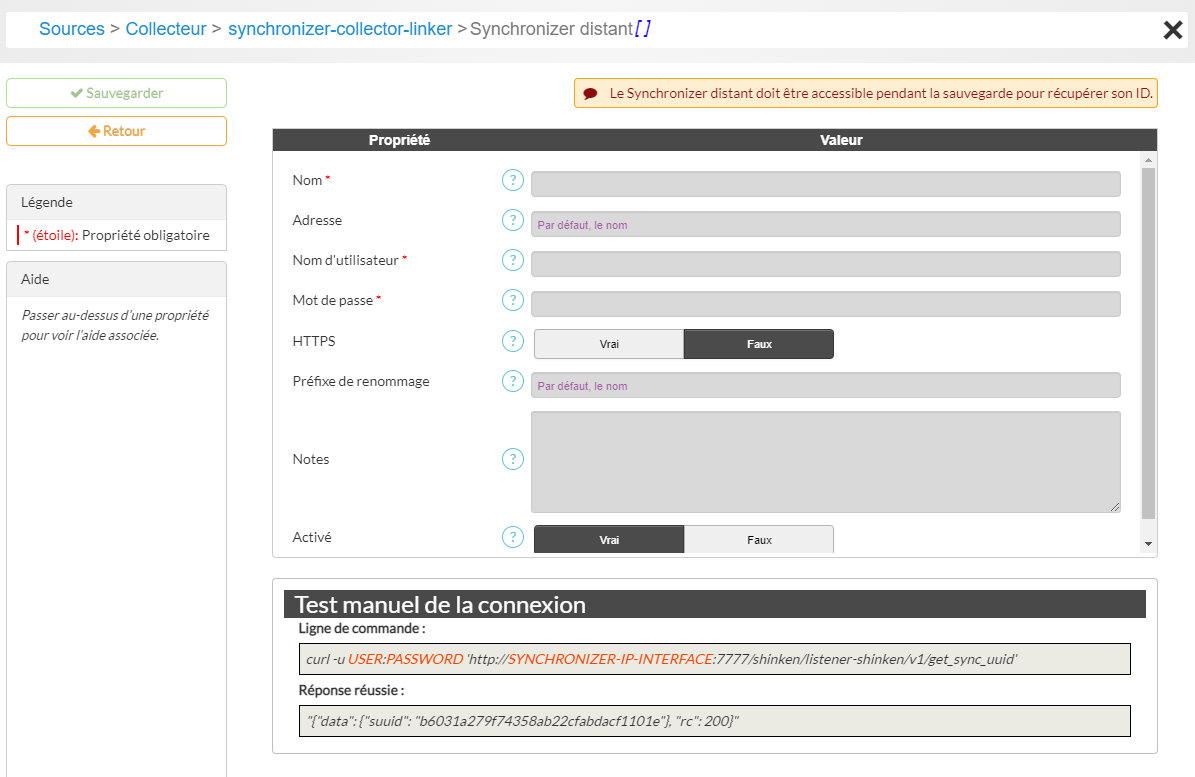Click the HTTPS help question icon
This screenshot has width=1195, height=777.
click(512, 341)
